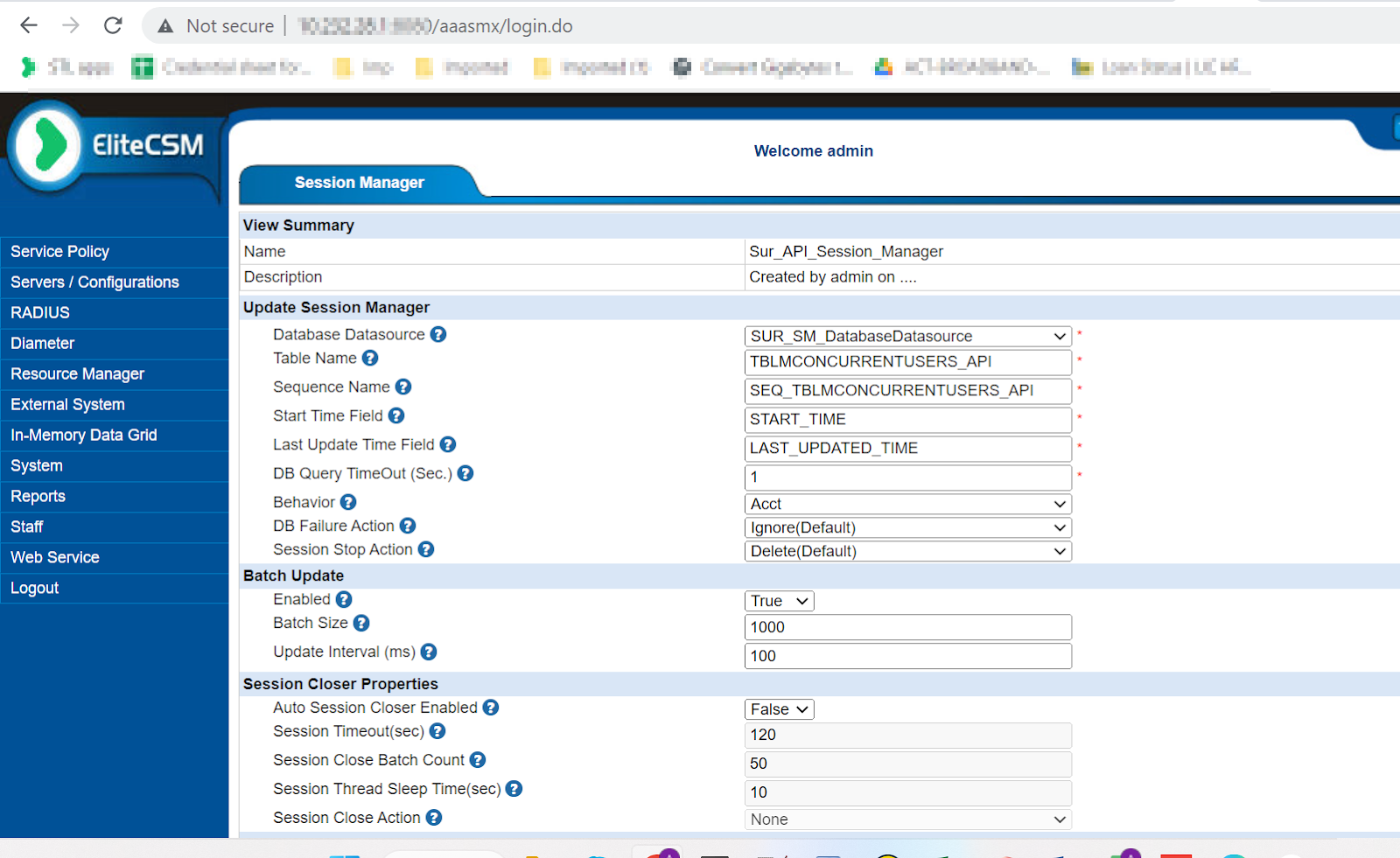Open Reports from sidebar

tap(114, 497)
